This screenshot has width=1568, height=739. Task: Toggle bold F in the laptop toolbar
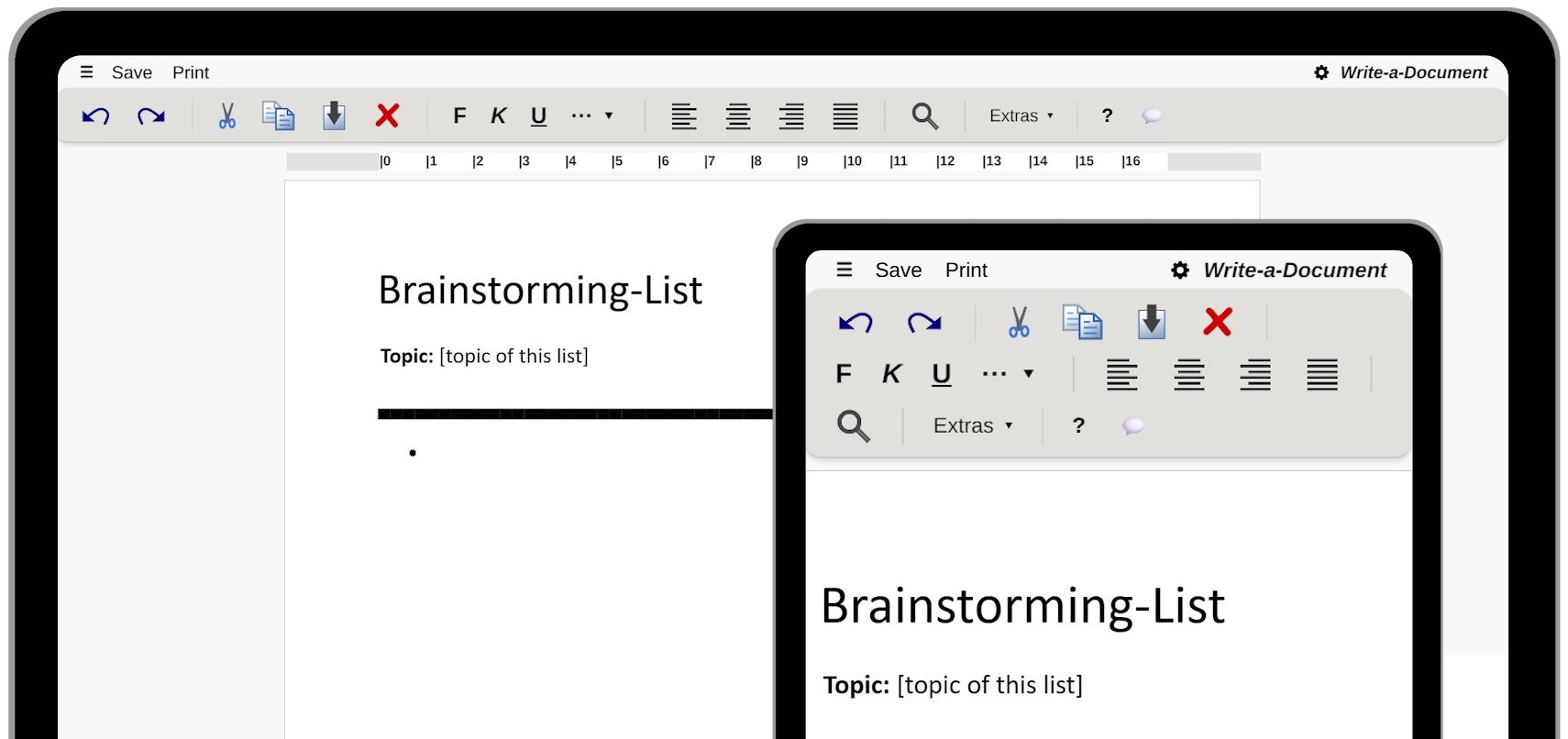click(459, 116)
